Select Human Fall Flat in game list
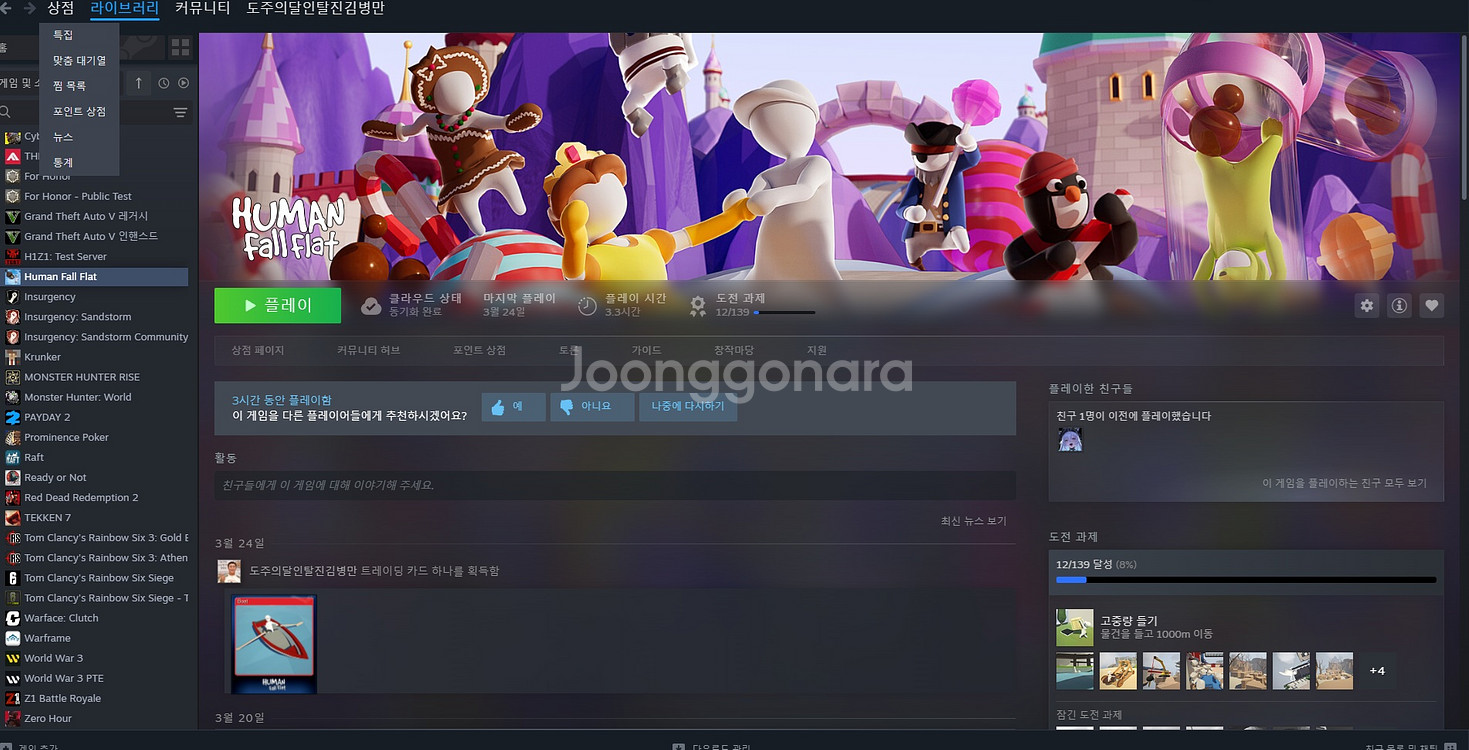Viewport: 1469px width, 750px height. pos(94,277)
